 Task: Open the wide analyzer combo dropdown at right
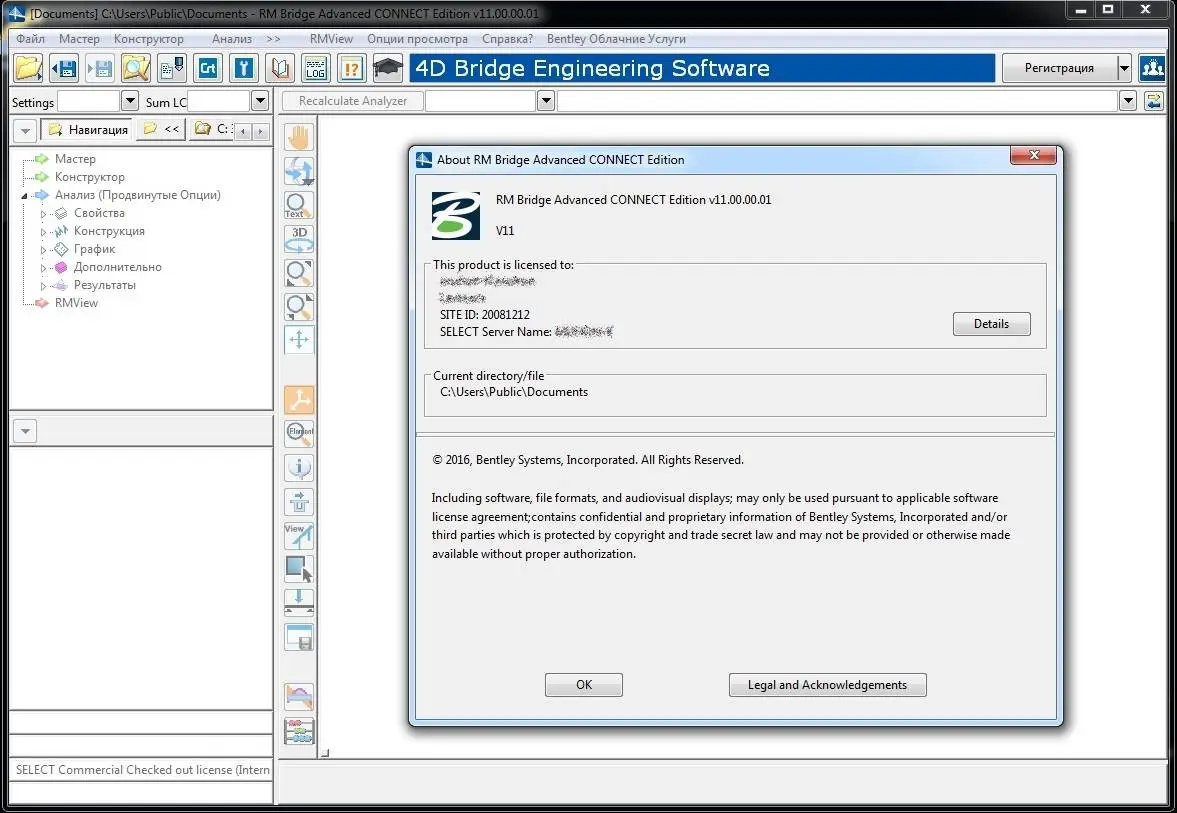coord(1127,101)
